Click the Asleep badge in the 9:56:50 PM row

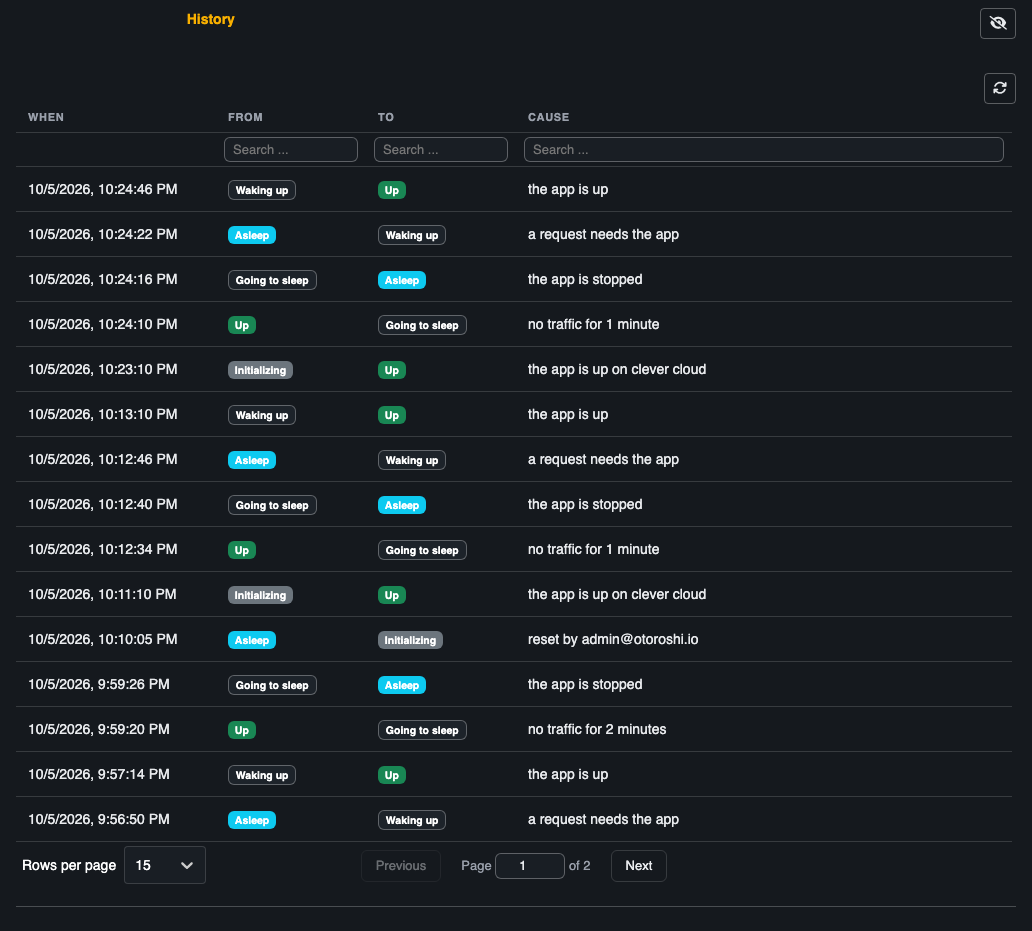(251, 820)
